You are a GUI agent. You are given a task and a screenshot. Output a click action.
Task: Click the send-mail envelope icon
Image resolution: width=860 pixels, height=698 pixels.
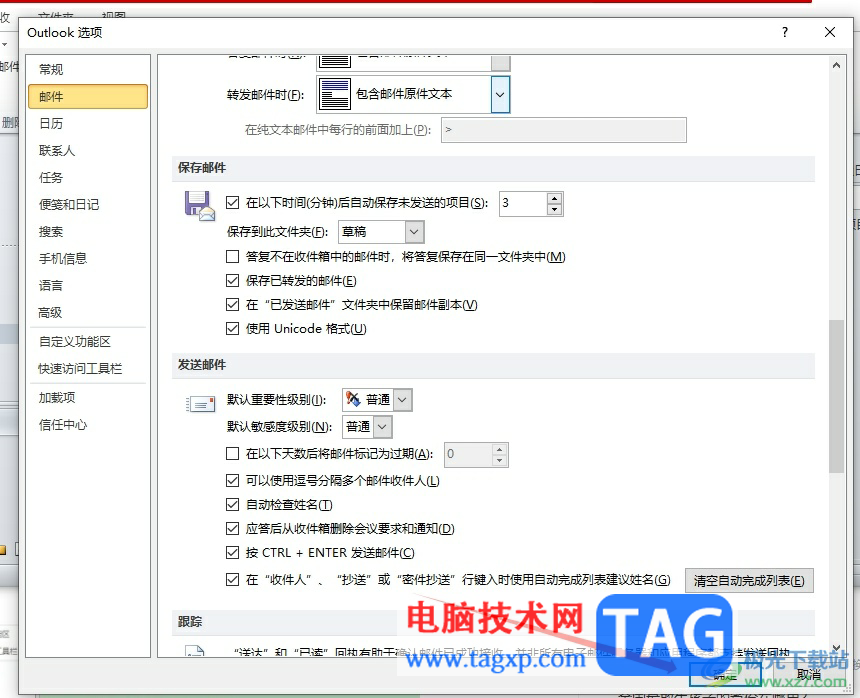point(200,404)
